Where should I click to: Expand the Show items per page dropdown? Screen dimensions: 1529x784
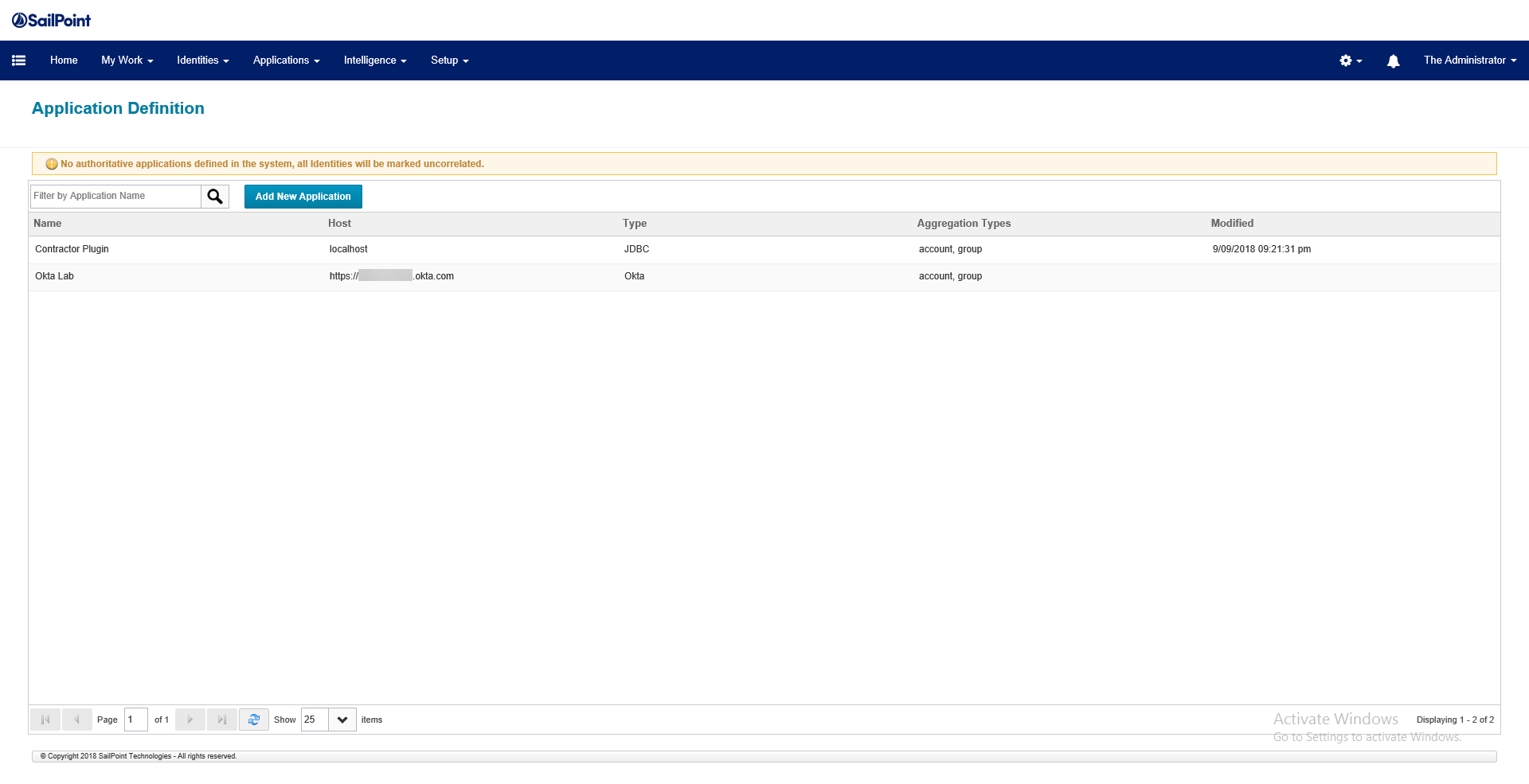(342, 719)
